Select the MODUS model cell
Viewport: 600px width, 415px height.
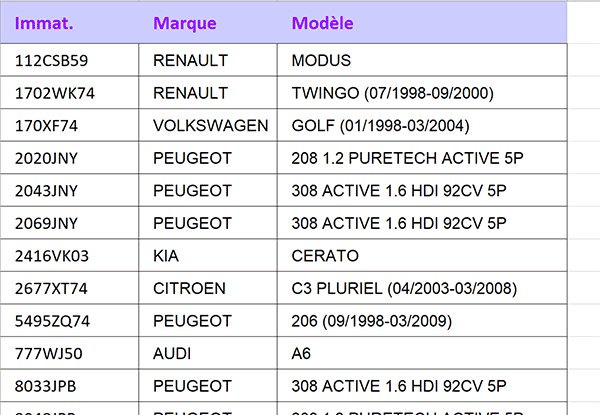coord(422,60)
